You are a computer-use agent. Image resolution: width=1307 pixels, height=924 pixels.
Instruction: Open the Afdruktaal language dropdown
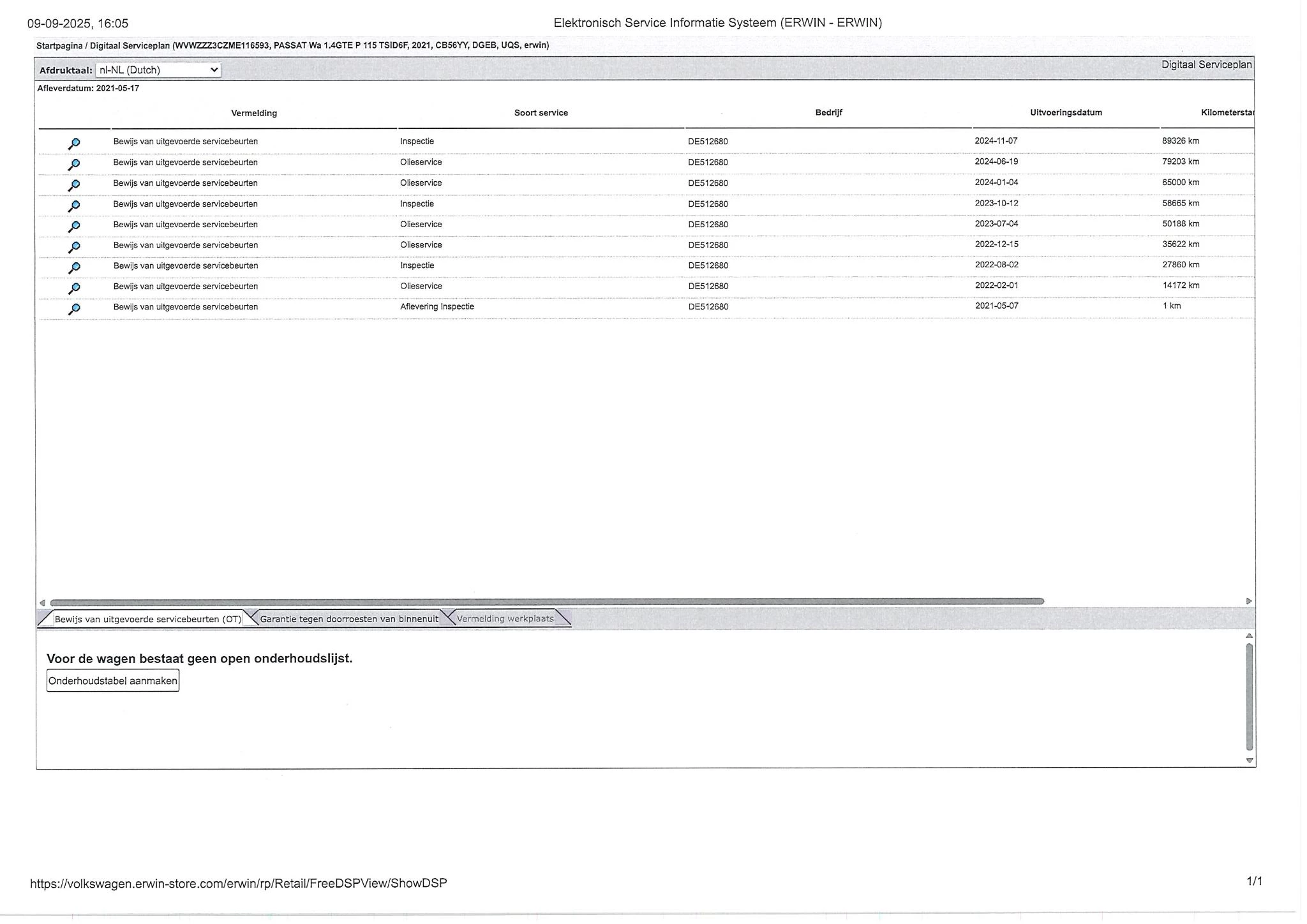coord(158,70)
